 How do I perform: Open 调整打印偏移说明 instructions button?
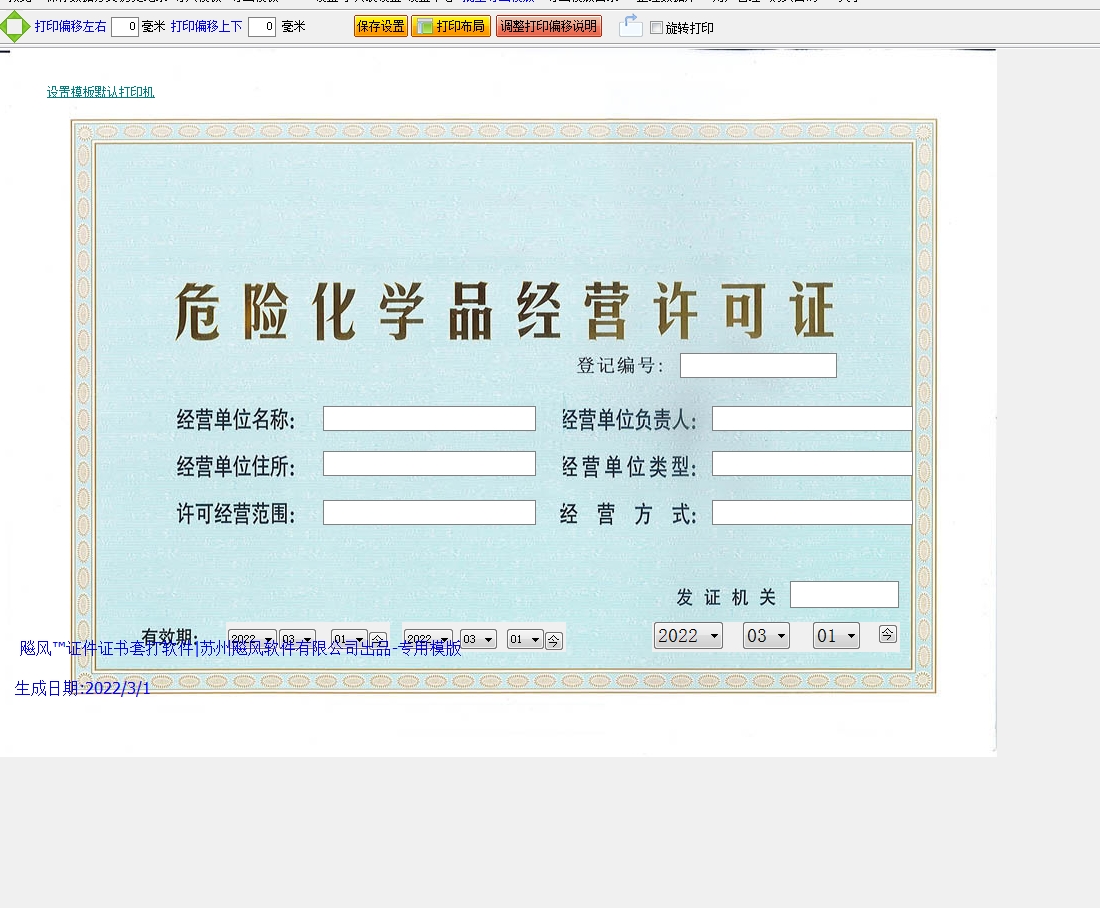(x=549, y=27)
